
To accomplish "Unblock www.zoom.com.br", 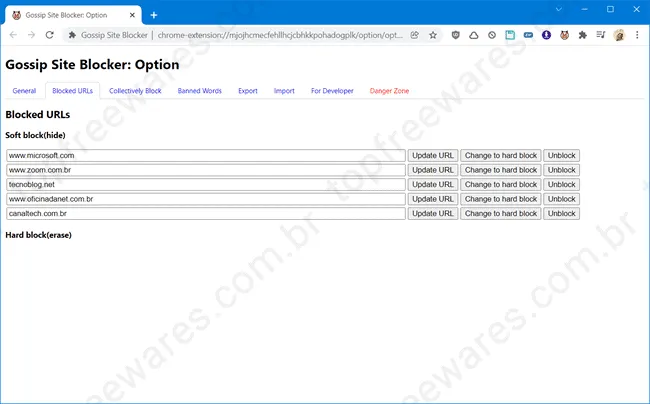I will pyautogui.click(x=562, y=170).
